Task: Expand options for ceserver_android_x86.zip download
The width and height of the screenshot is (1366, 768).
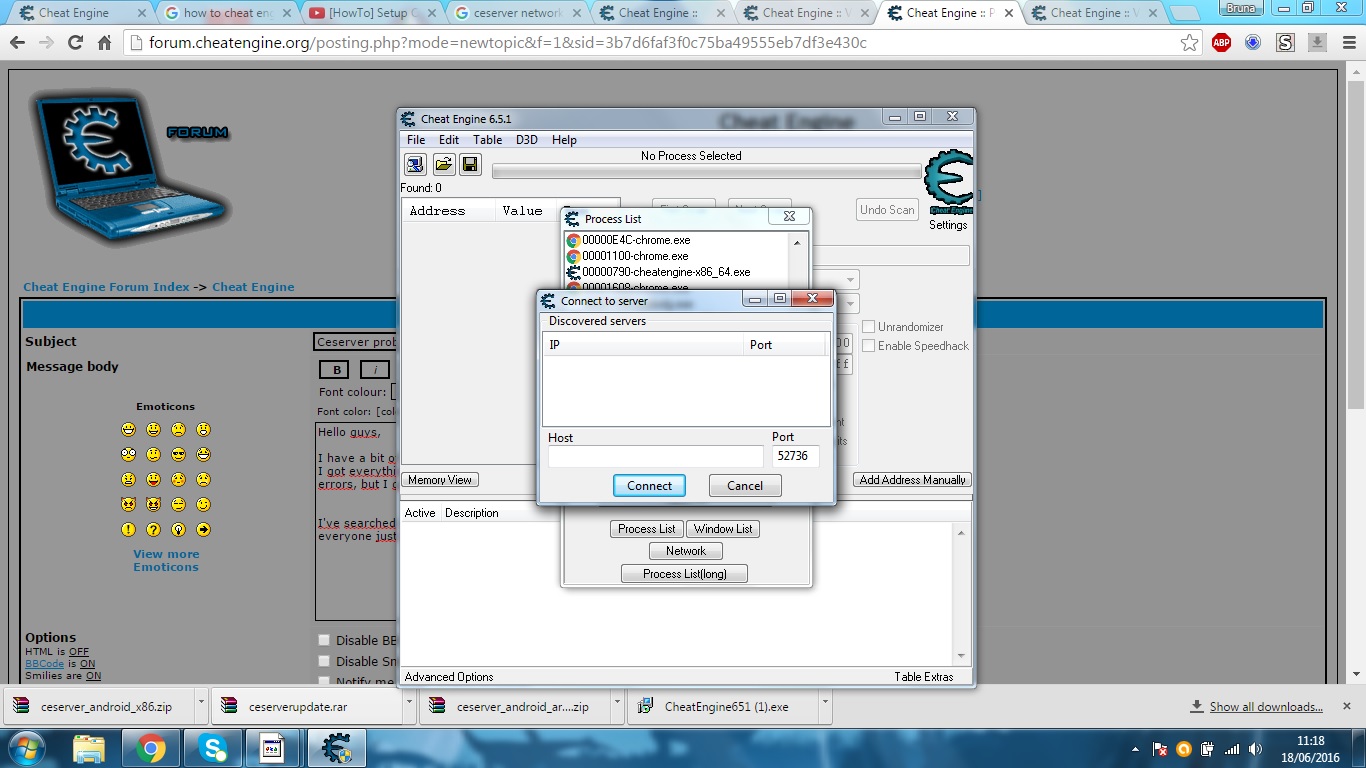Action: (201, 705)
